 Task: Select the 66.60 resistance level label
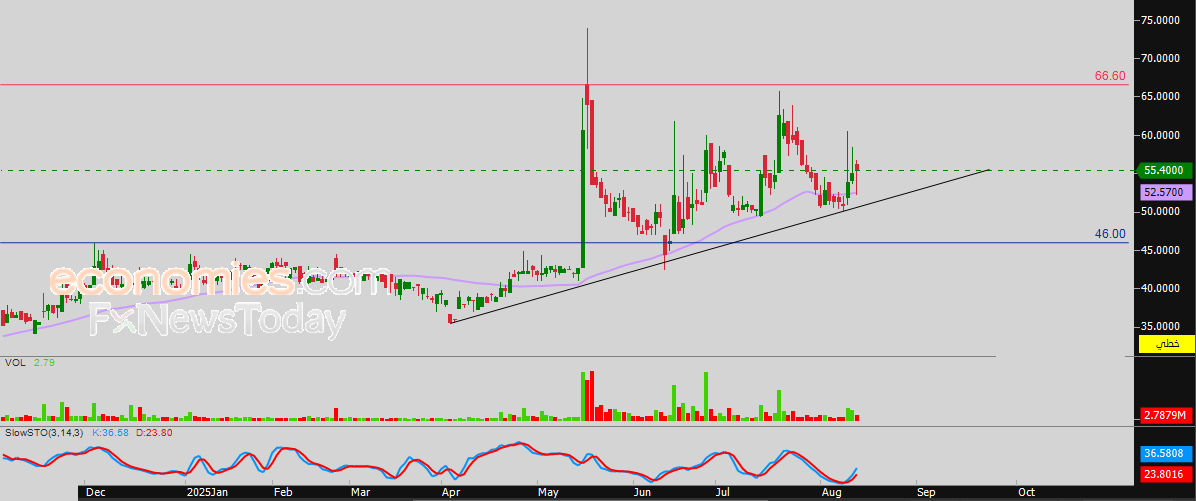click(1110, 76)
